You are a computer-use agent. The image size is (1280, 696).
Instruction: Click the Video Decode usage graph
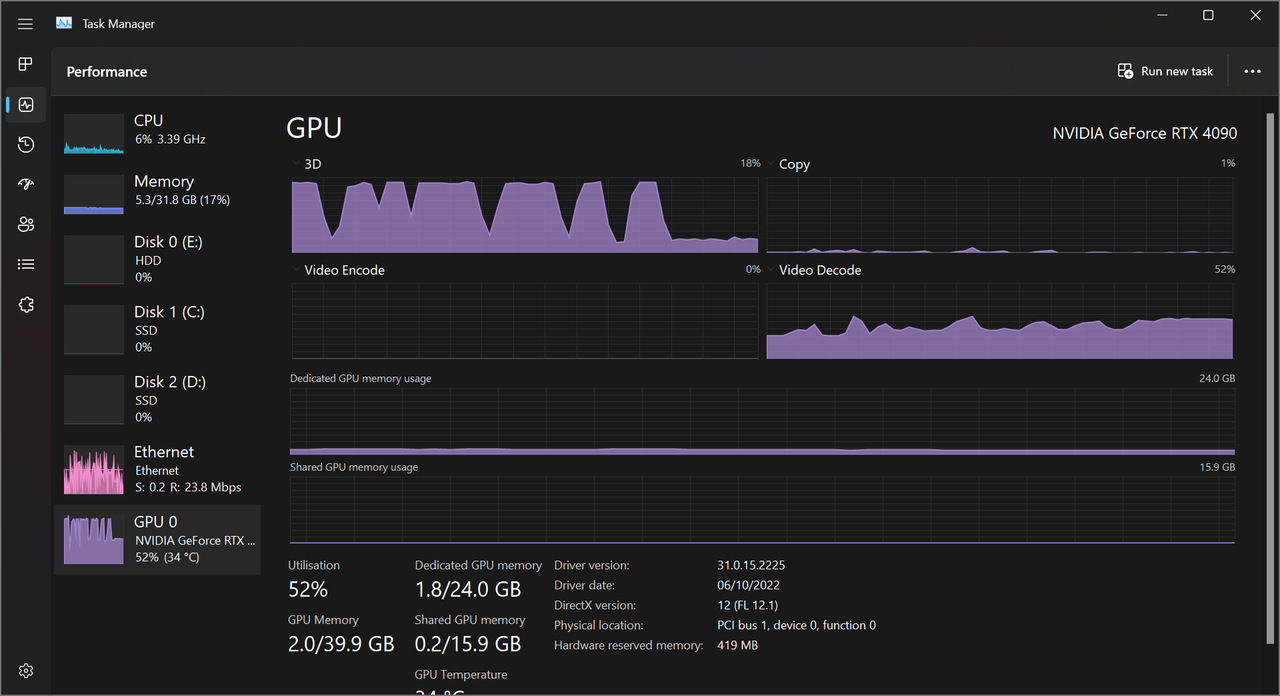click(1000, 321)
